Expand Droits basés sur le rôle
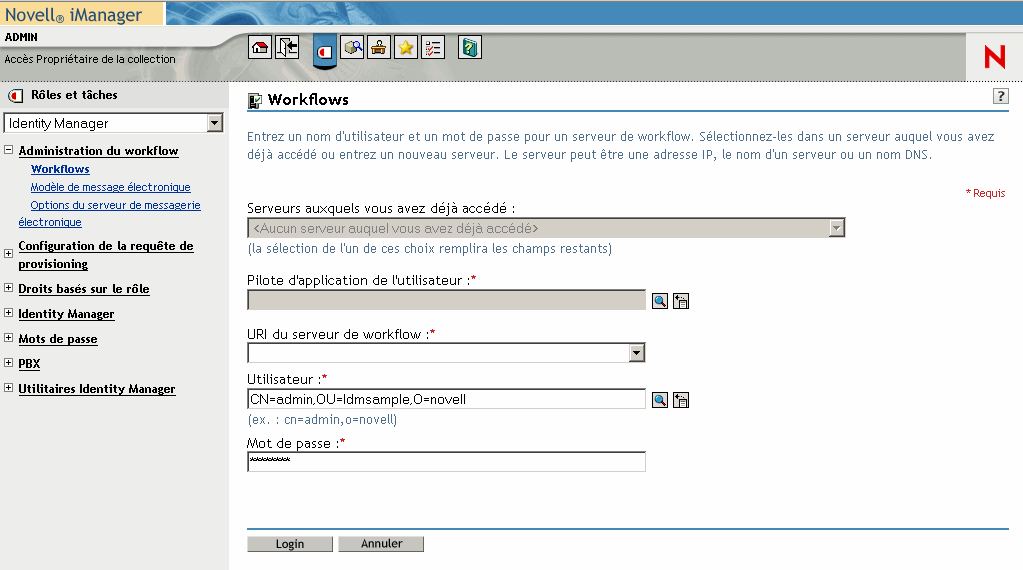The width and height of the screenshot is (1023, 570). (x=8, y=288)
